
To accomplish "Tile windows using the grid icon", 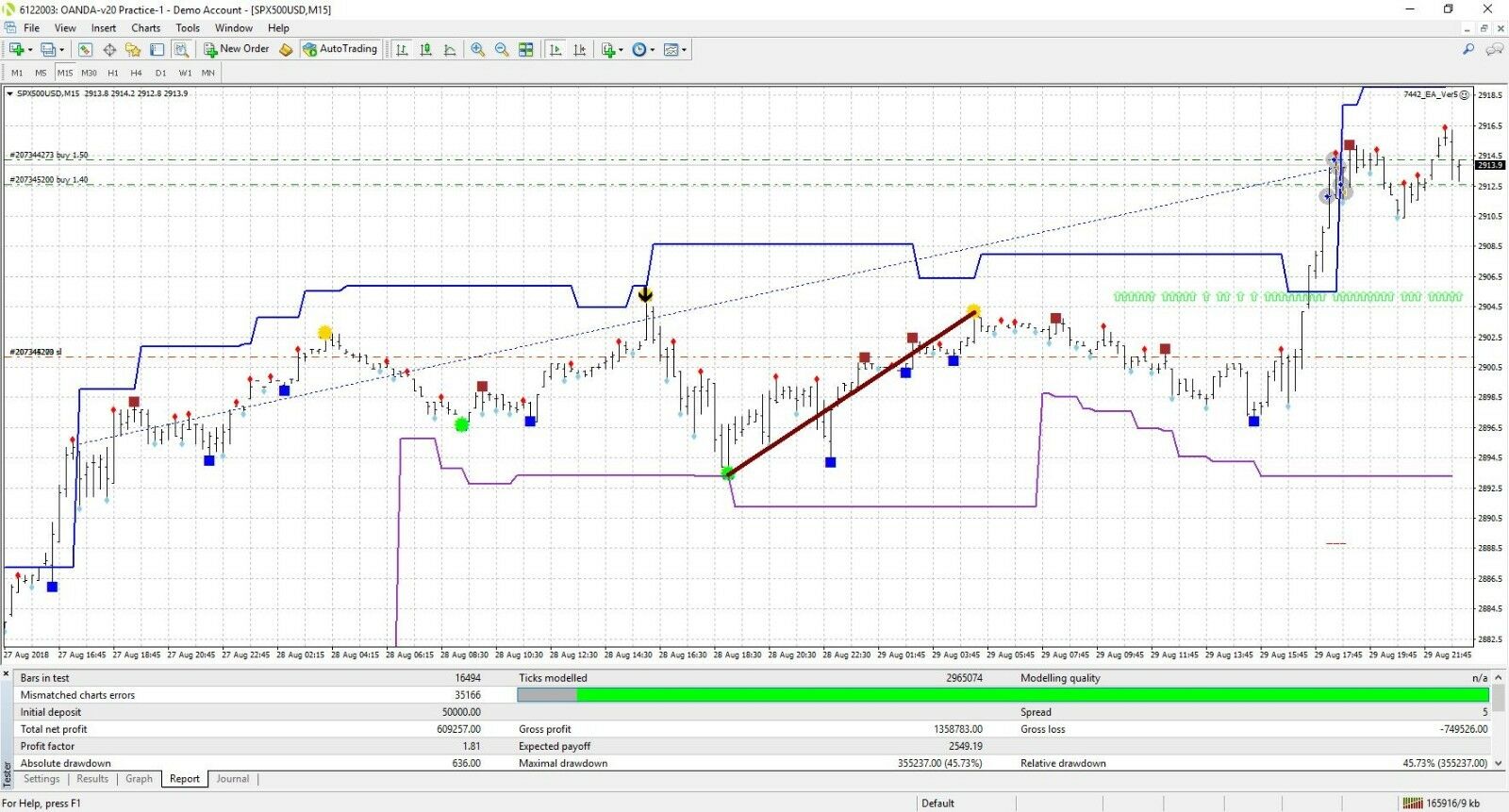I will pyautogui.click(x=526, y=49).
